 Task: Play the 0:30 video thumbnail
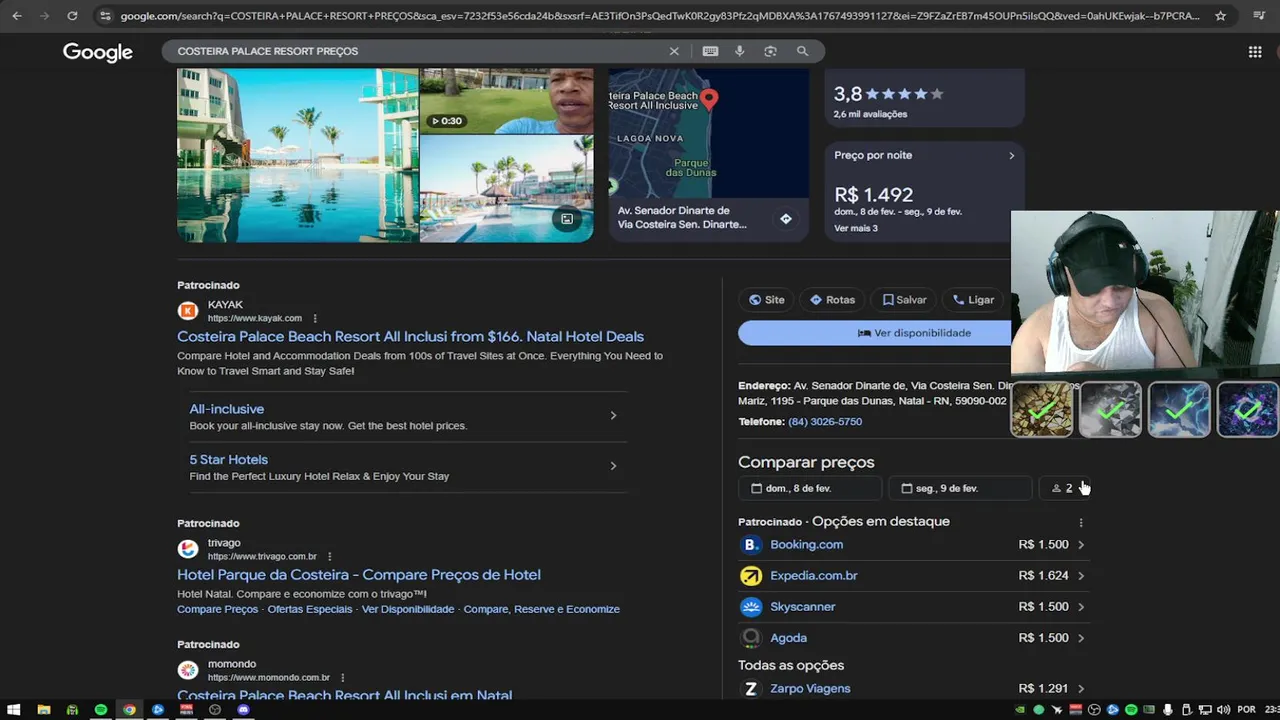(x=506, y=101)
